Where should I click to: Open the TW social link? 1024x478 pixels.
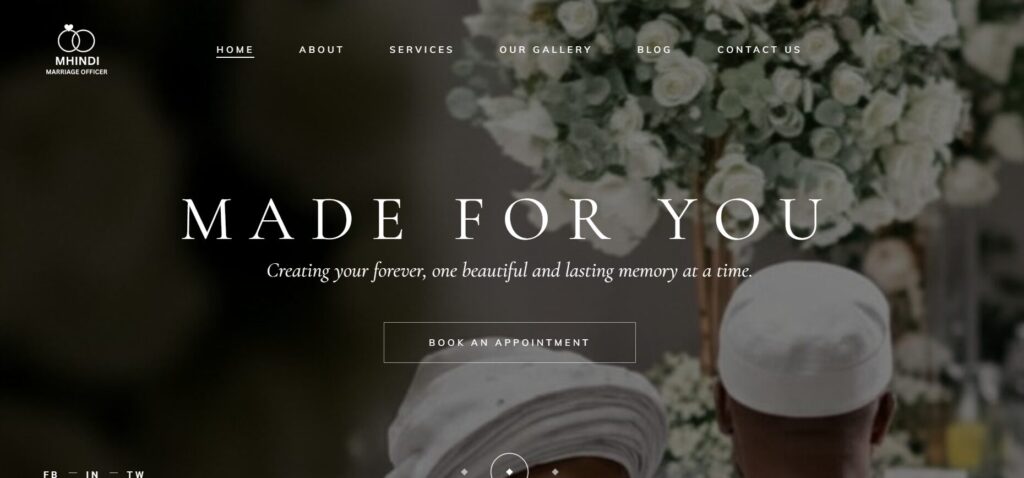pyautogui.click(x=135, y=474)
